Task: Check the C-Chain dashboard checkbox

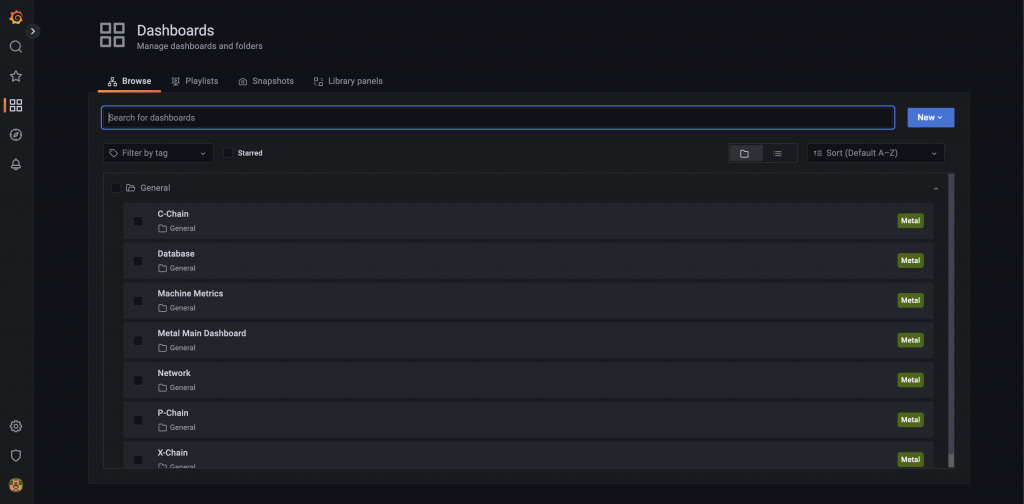Action: click(x=138, y=221)
